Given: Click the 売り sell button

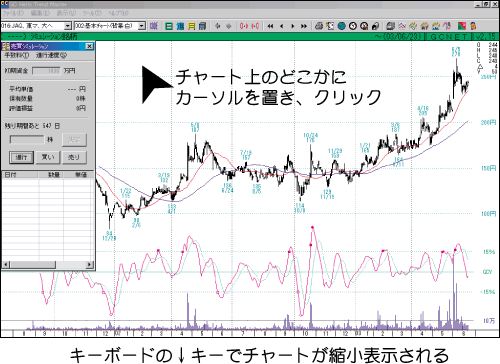Looking at the screenshot, I should click(x=74, y=157).
